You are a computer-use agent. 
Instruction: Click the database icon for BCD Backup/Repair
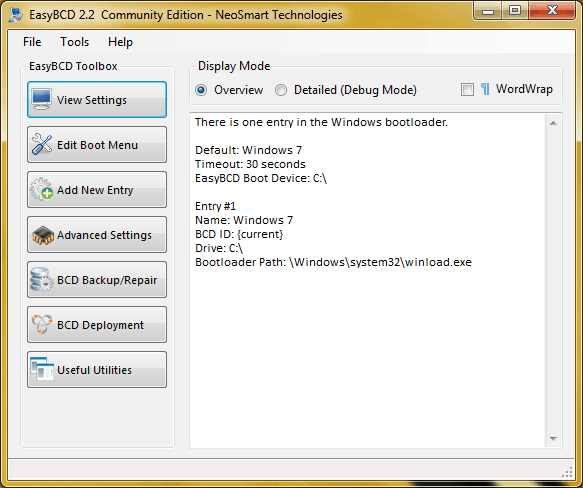click(x=42, y=279)
